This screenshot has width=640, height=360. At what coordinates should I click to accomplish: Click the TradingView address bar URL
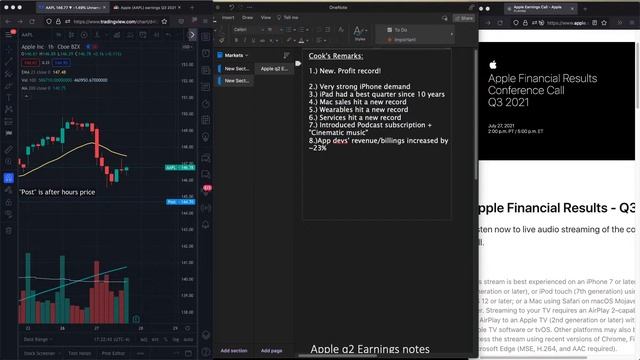tap(115, 21)
